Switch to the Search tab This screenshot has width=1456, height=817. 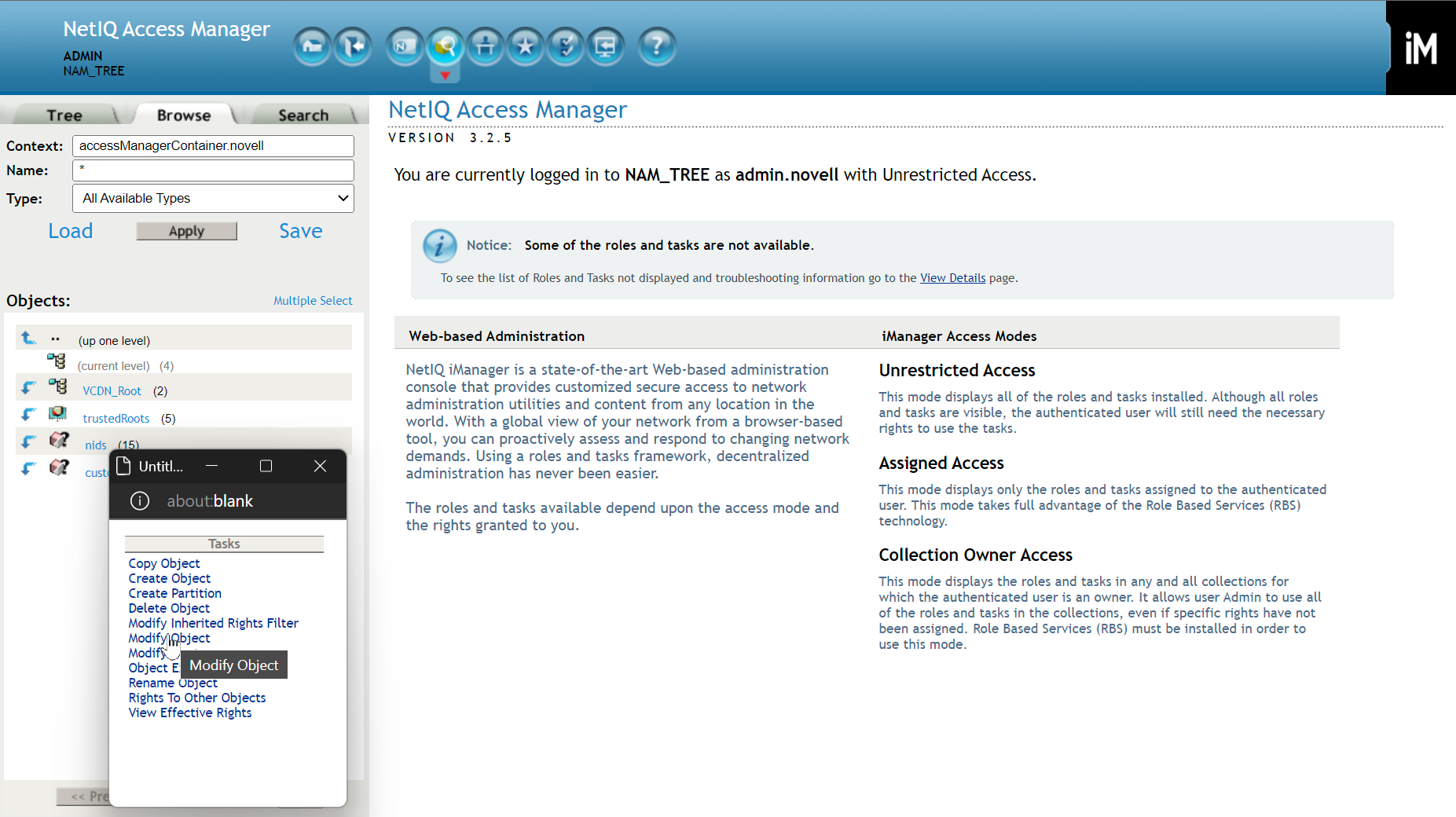tap(303, 115)
